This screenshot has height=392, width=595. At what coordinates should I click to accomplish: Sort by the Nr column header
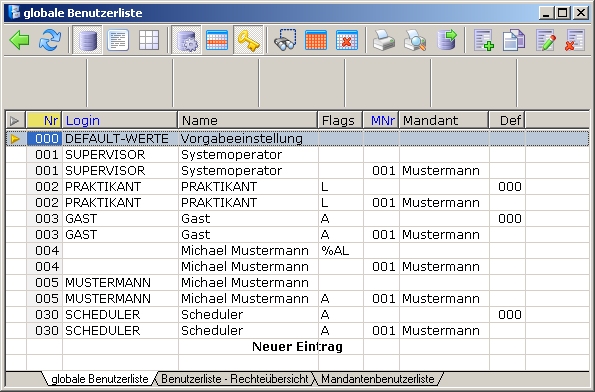point(44,121)
